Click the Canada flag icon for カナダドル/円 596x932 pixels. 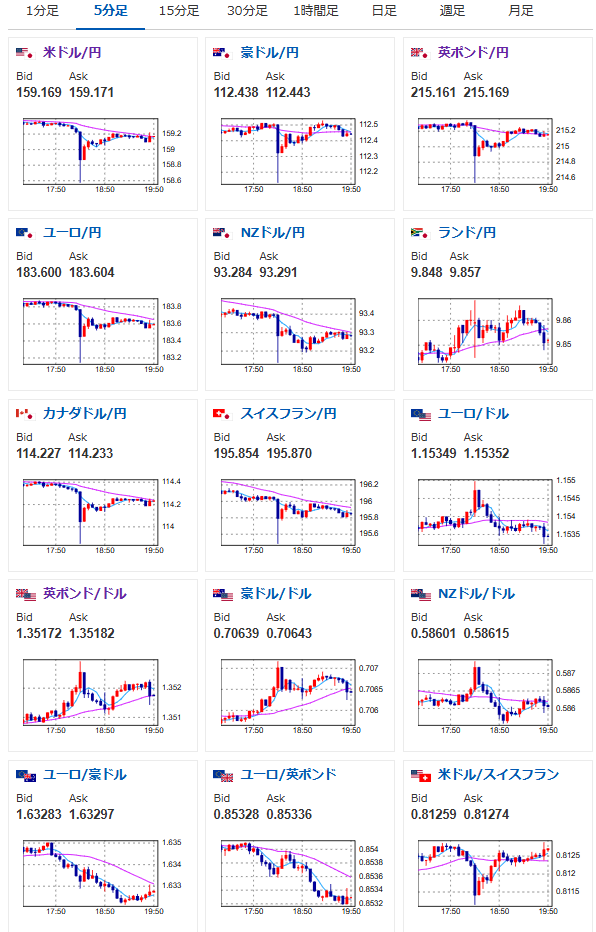click(x=24, y=414)
